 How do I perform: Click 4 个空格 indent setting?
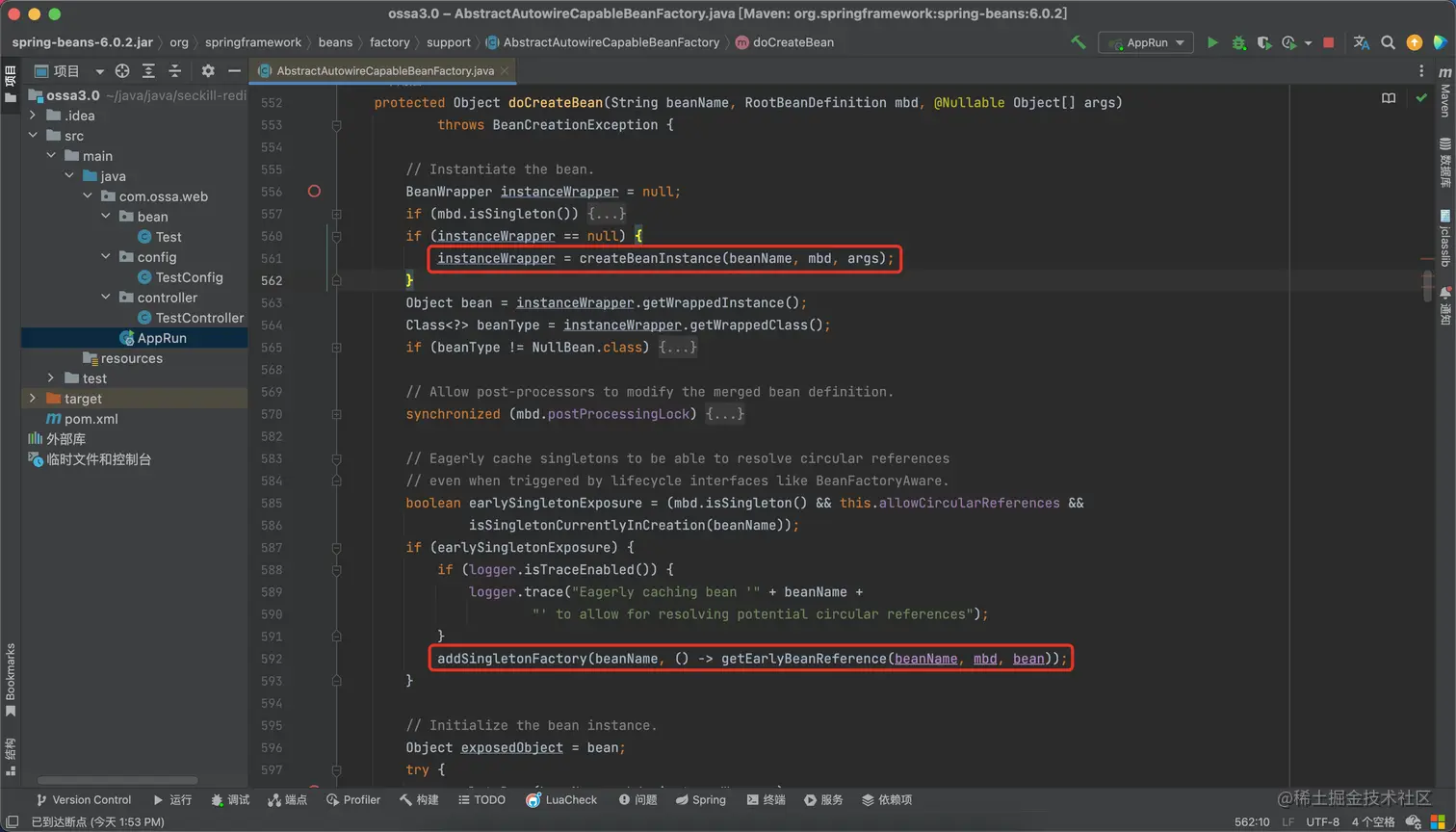point(1373,821)
